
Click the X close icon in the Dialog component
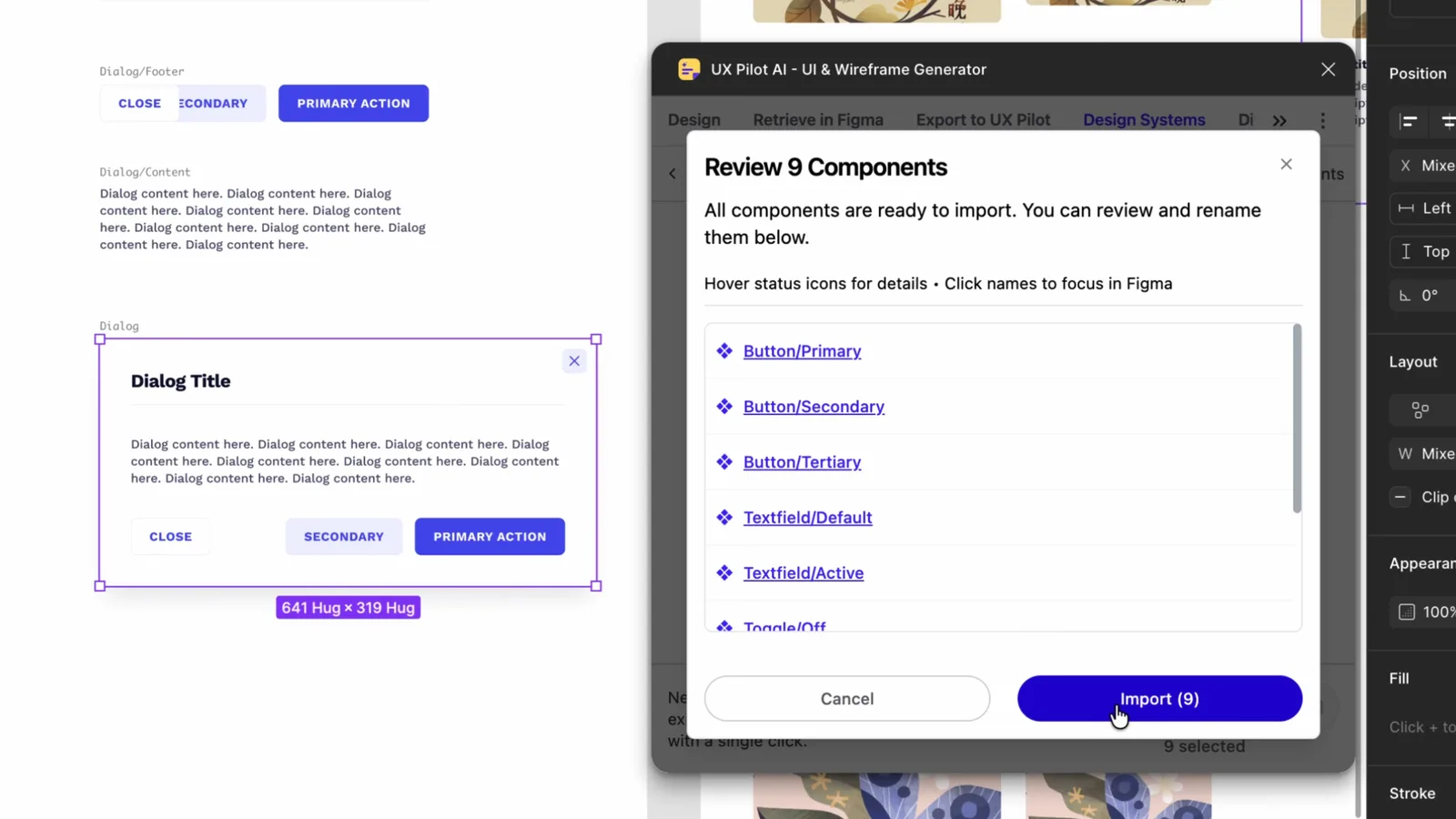[x=574, y=361]
